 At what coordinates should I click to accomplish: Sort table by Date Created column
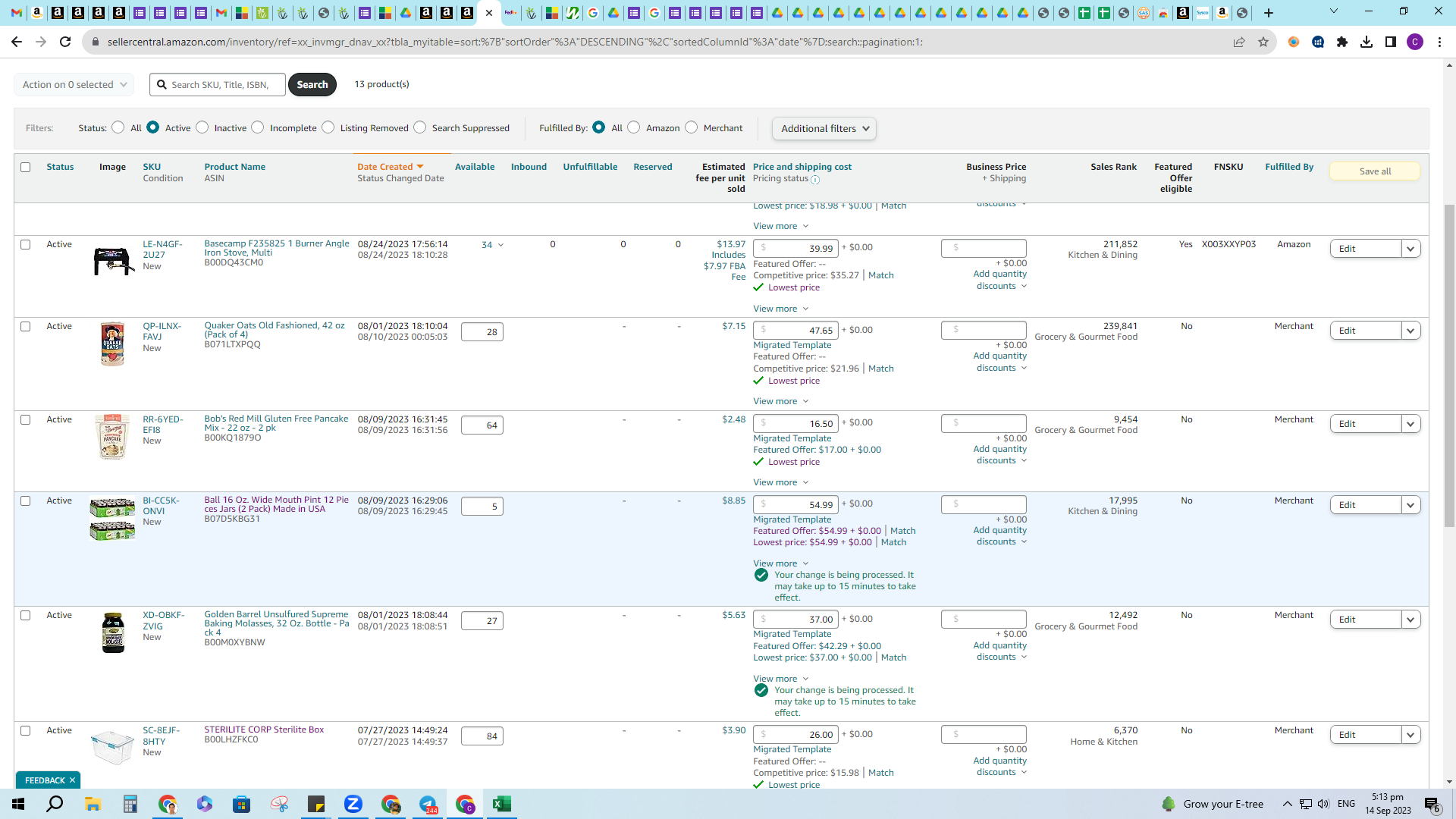coord(390,167)
